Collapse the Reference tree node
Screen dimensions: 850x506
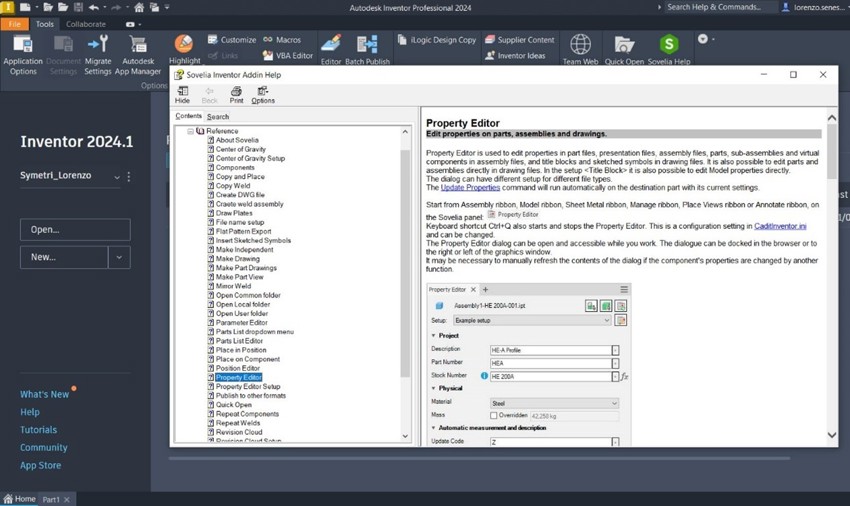[x=190, y=131]
